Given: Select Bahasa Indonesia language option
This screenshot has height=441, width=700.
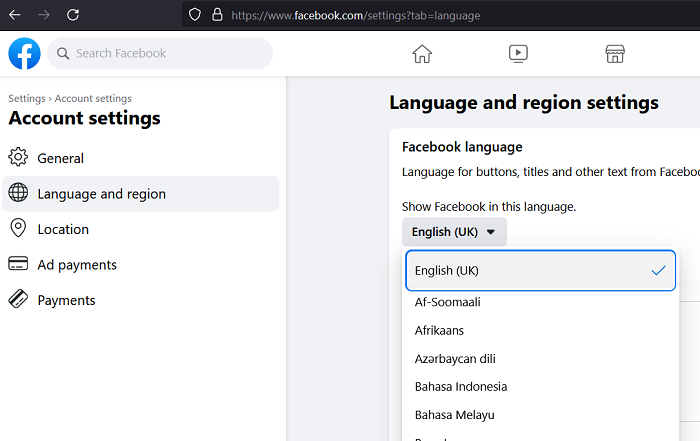Looking at the screenshot, I should (461, 386).
